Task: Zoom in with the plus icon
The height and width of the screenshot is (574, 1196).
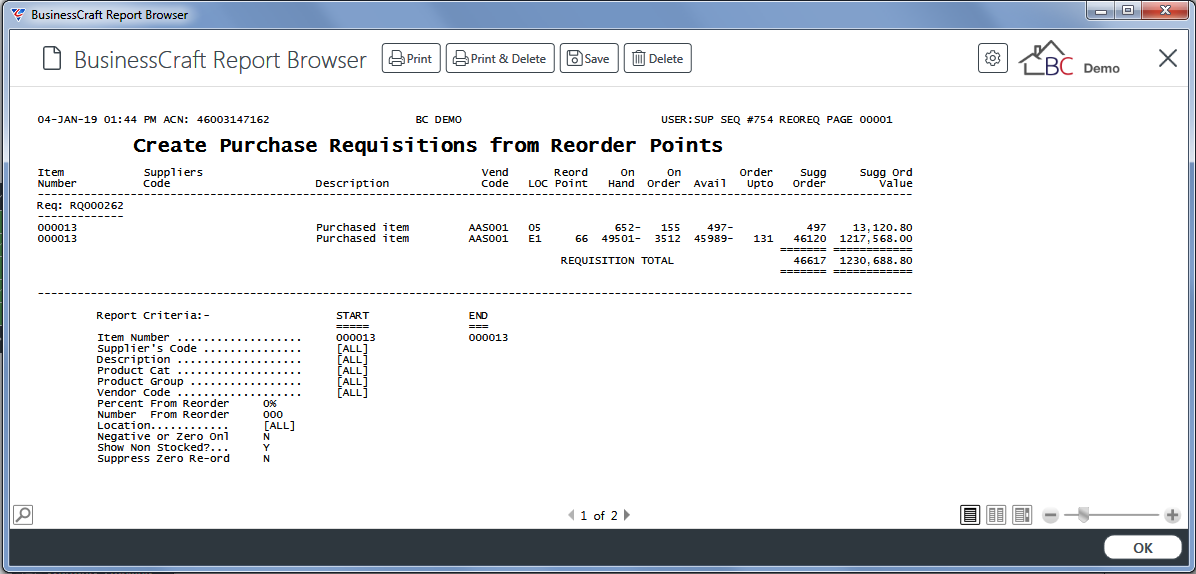Action: tap(1173, 515)
